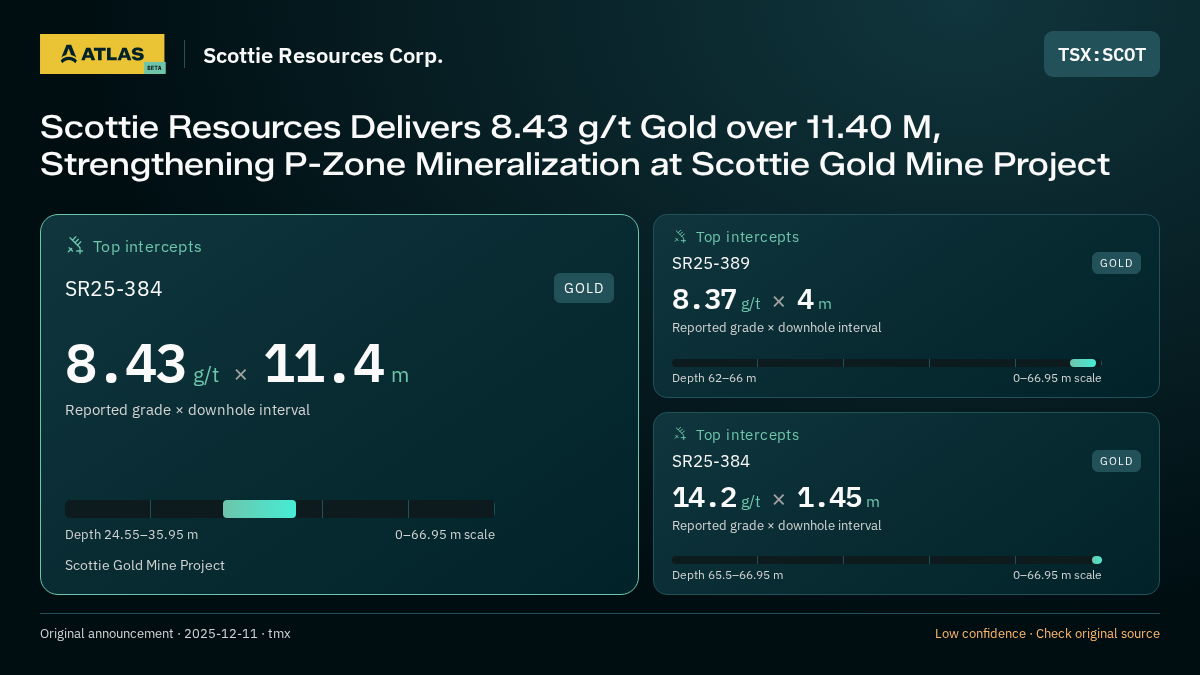Click the 14.2 g/t grade value
This screenshot has width=1200, height=675.
point(716,498)
